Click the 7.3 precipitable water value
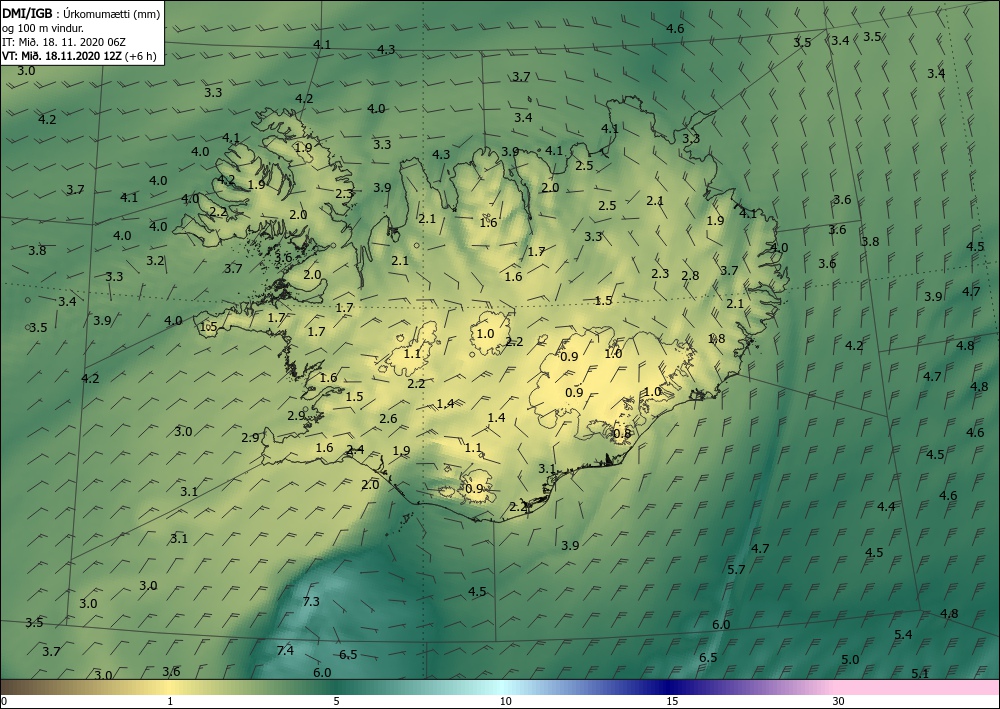This screenshot has height=709, width=1000. 311,601
